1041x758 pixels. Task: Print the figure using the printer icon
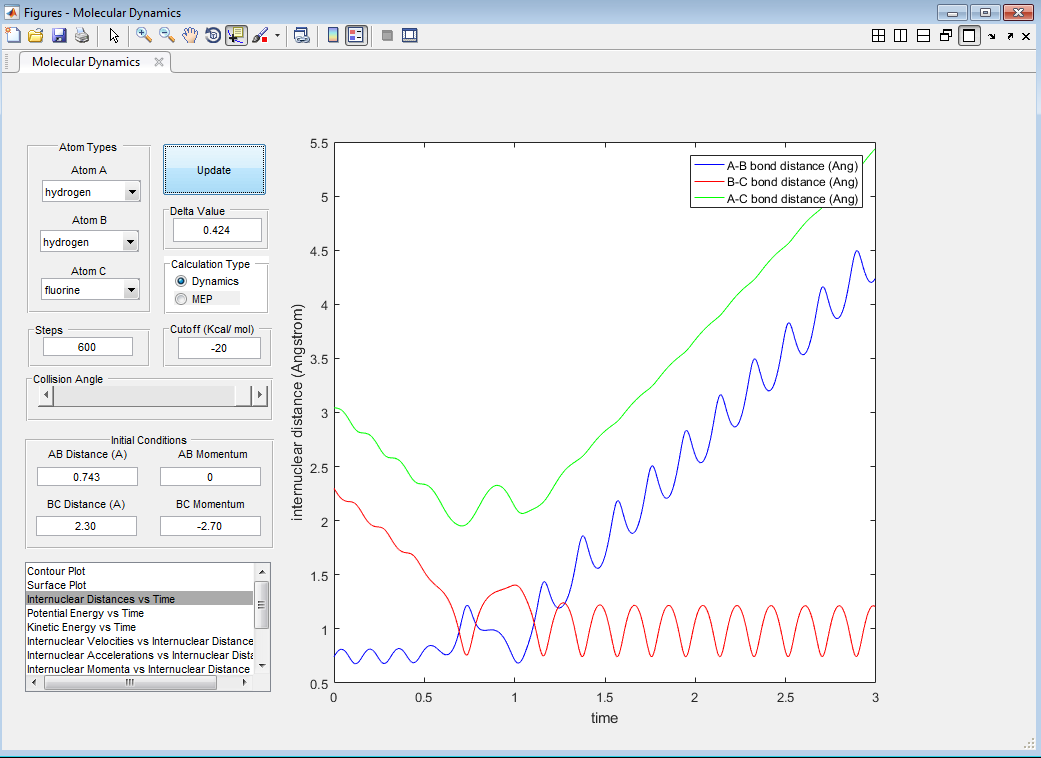click(x=82, y=36)
